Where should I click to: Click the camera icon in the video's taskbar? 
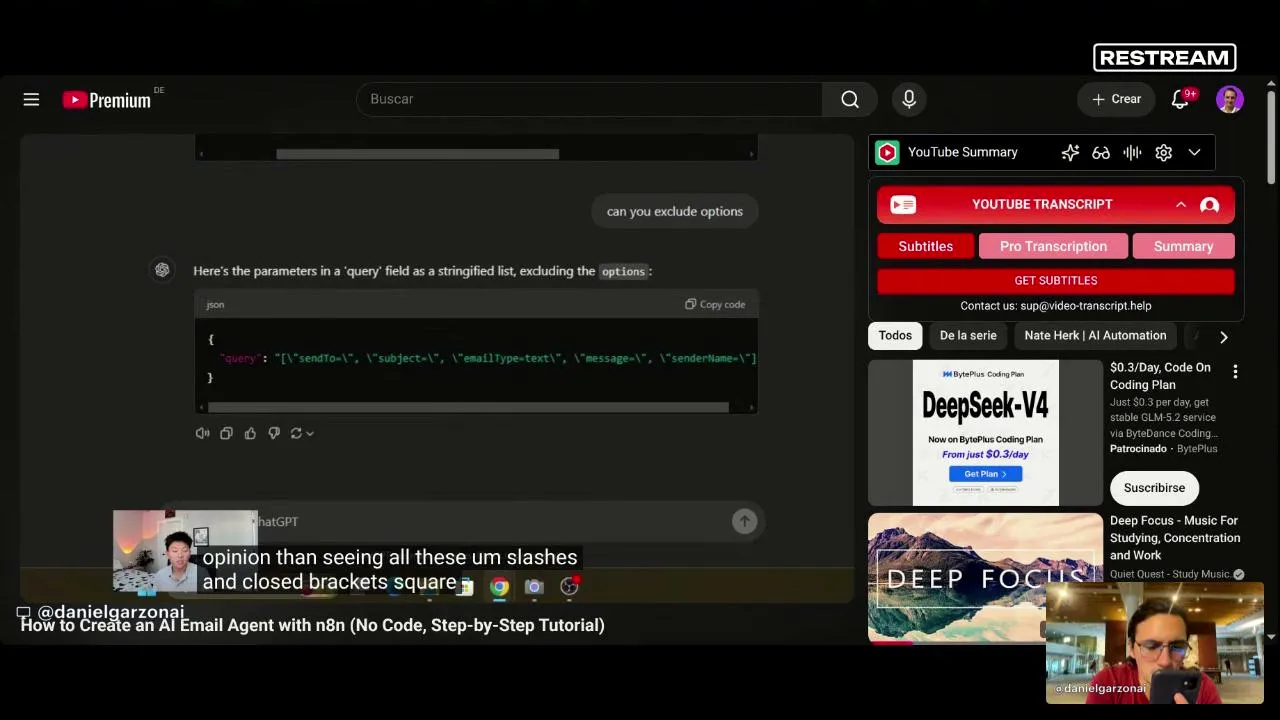coord(534,587)
